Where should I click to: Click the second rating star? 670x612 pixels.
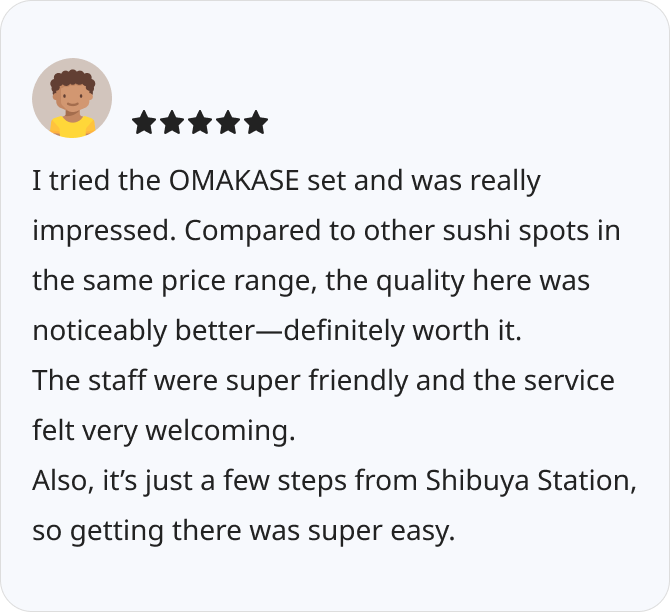coord(172,123)
